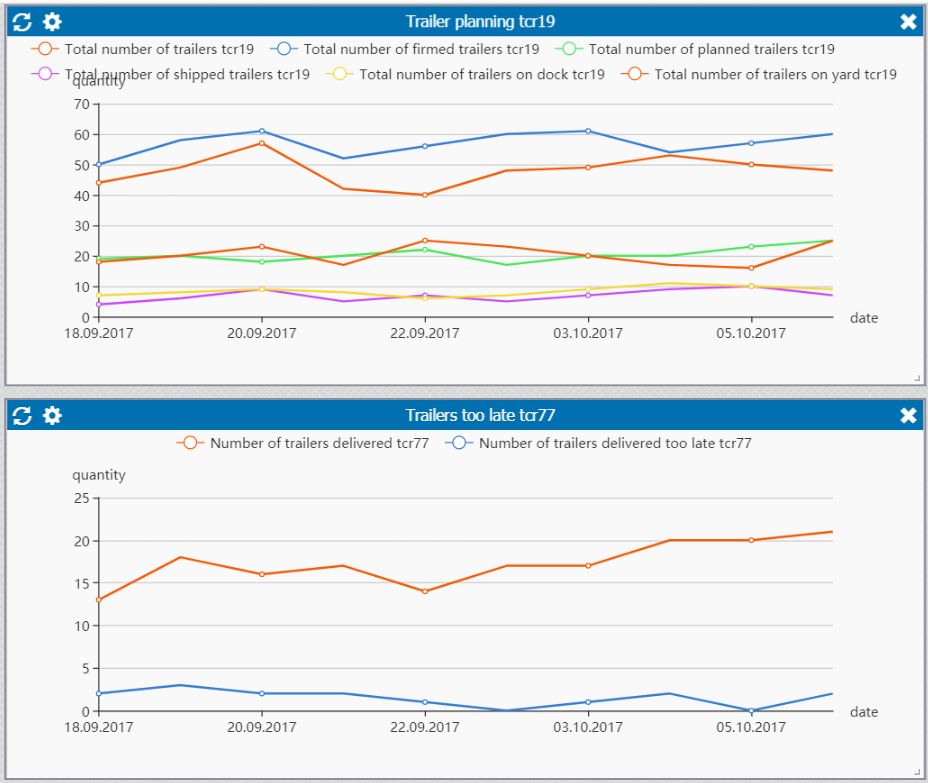Open settings gear for Trailers too late tcr77 widget

click(51, 415)
